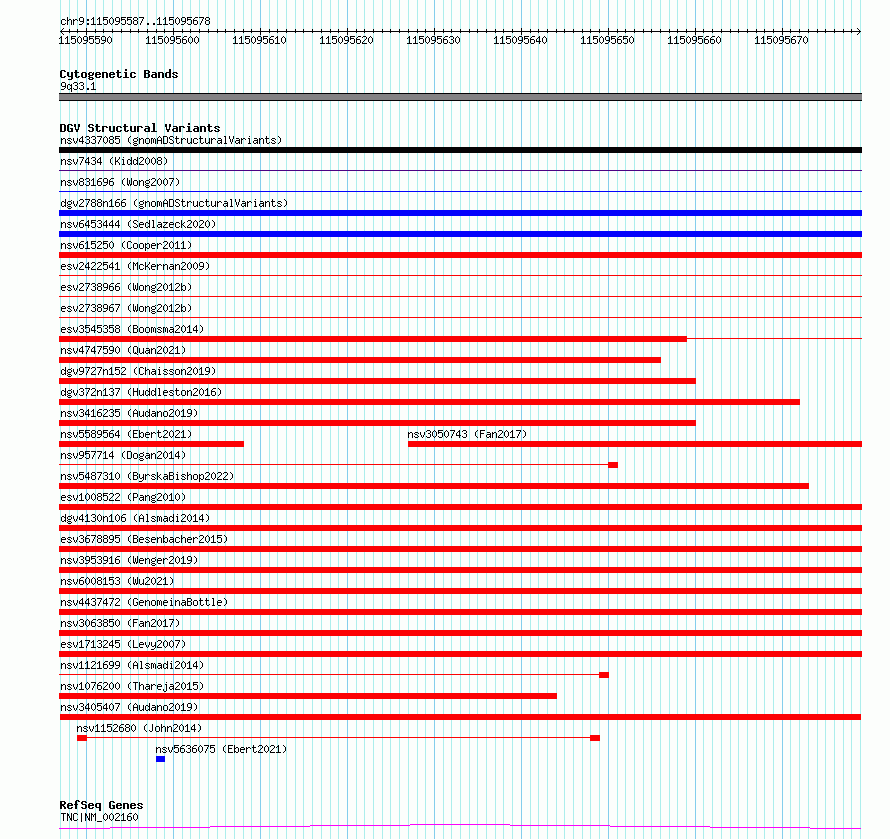Viewport: 890px width, 839px height.
Task: Open nsv3050743 (Fan2017) variant label
Action: click(x=467, y=434)
